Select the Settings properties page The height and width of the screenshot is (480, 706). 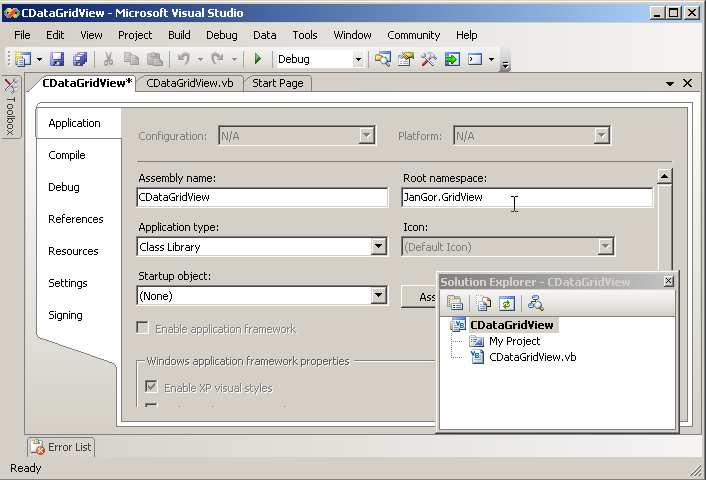pyautogui.click(x=68, y=283)
